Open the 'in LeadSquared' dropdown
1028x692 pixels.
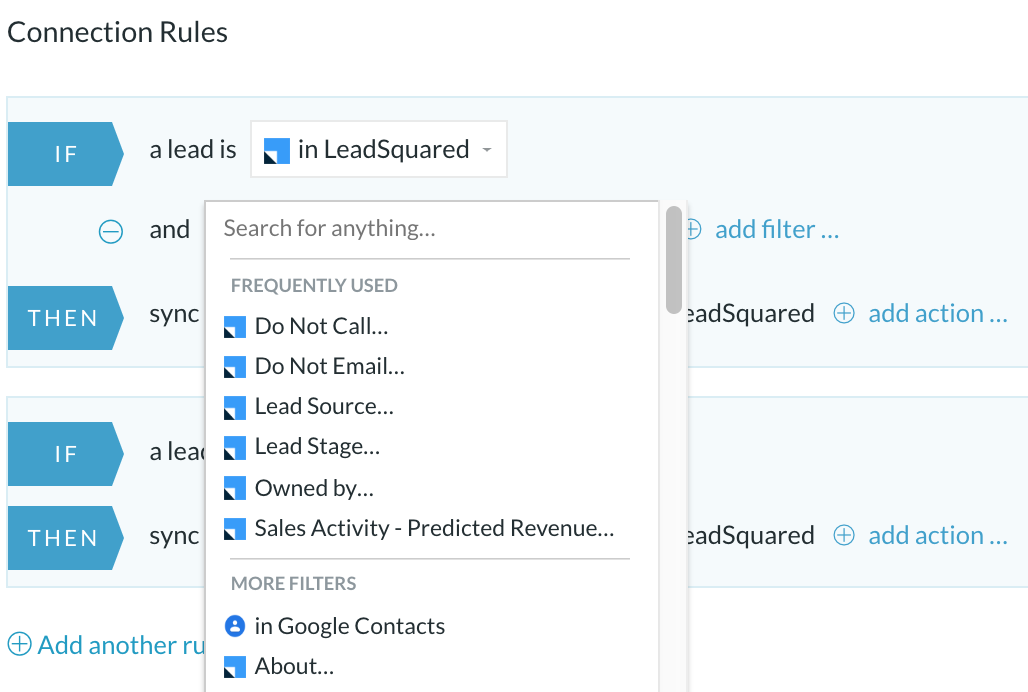click(378, 149)
